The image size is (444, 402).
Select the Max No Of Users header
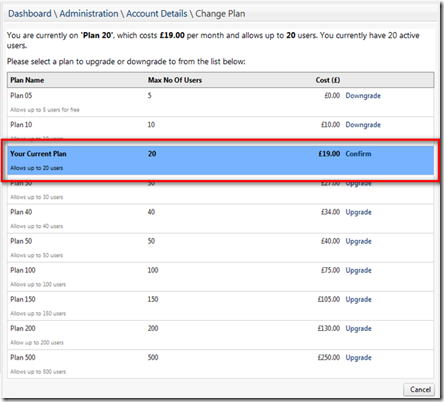coord(175,80)
